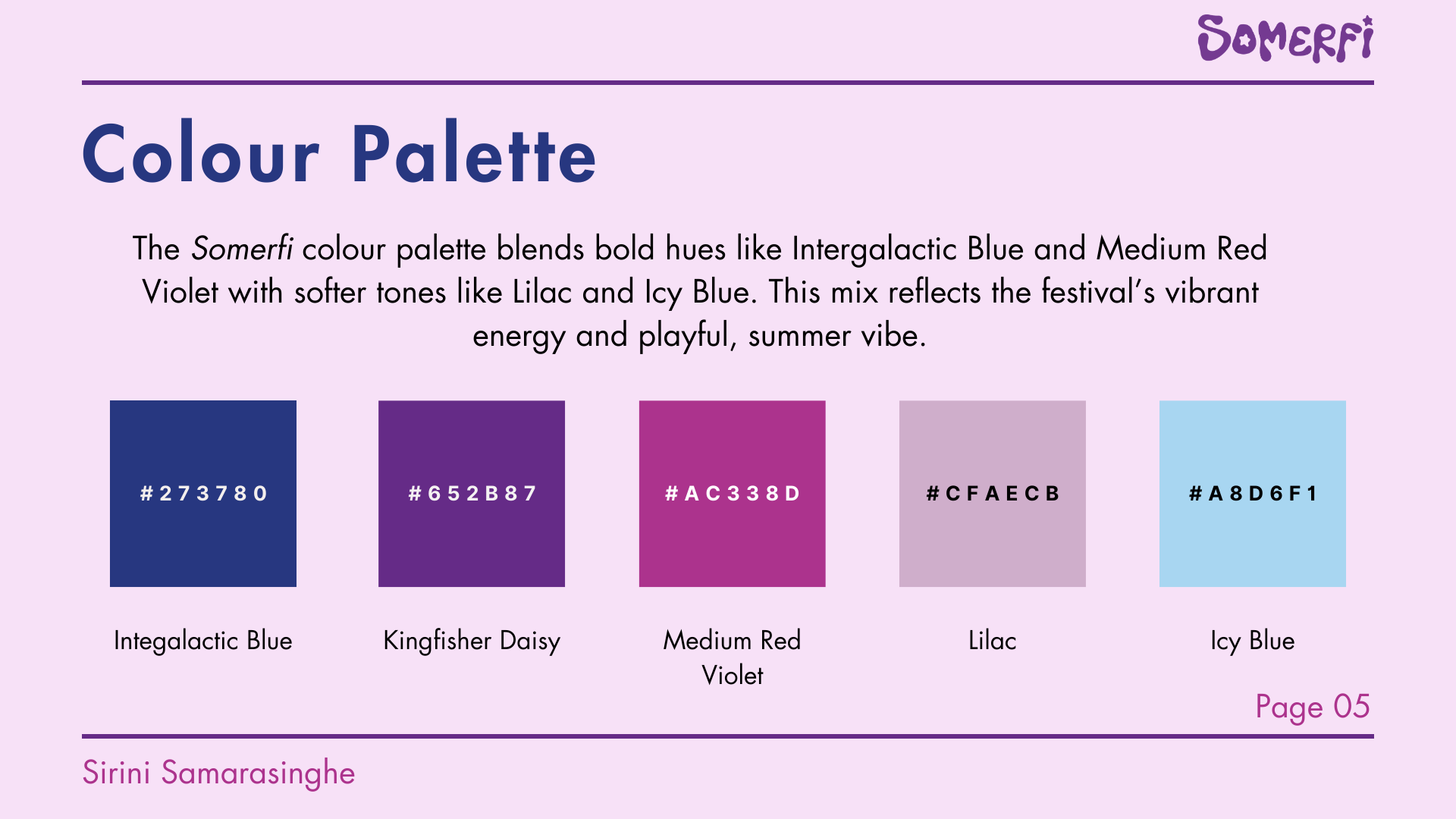Image resolution: width=1456 pixels, height=819 pixels.
Task: Click the Colour Palette heading
Action: tap(339, 155)
